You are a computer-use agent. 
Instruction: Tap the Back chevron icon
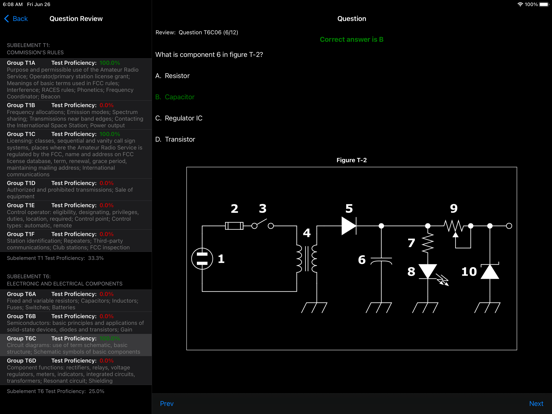6,19
